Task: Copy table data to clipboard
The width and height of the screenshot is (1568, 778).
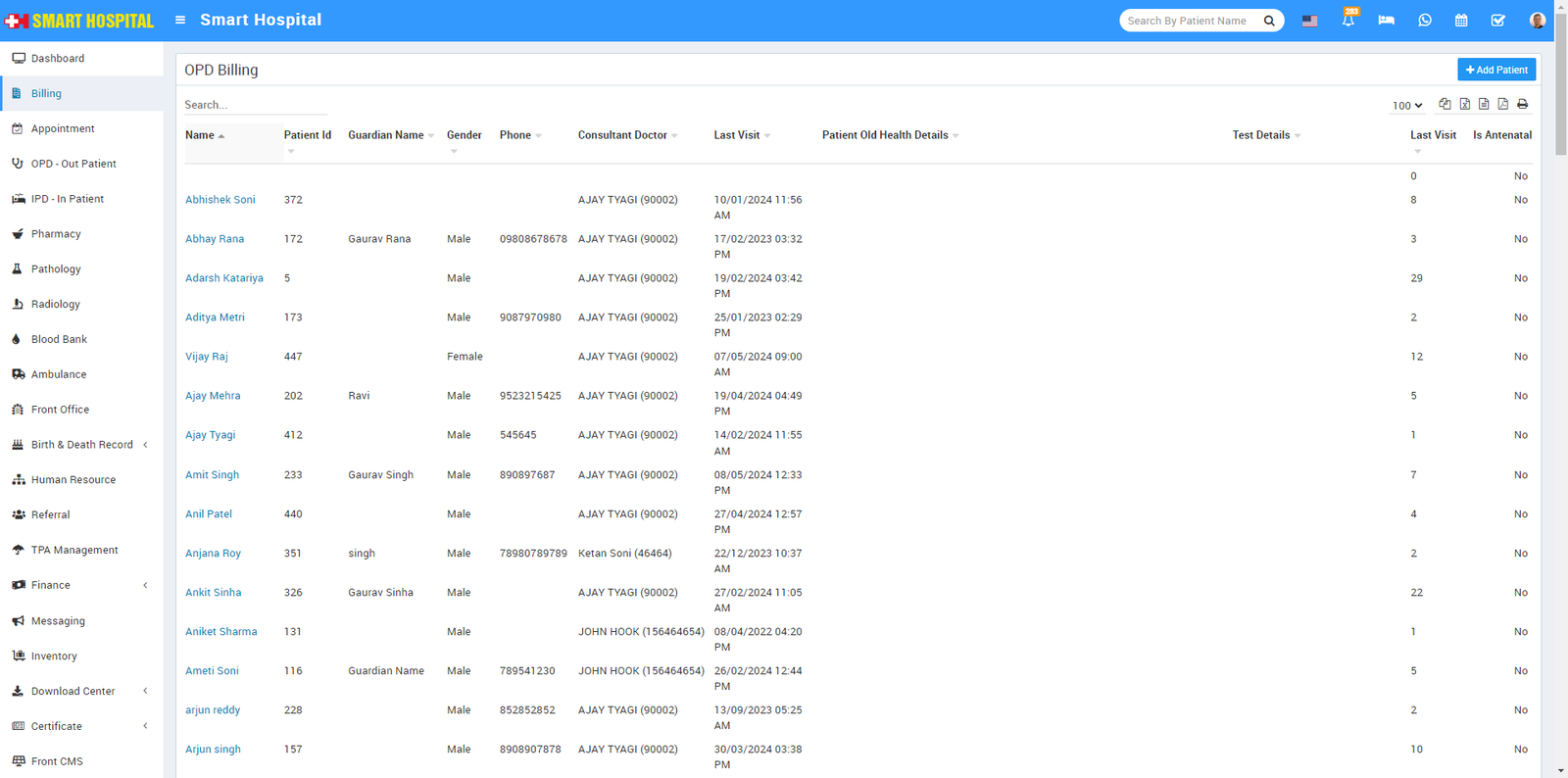Action: (1445, 104)
